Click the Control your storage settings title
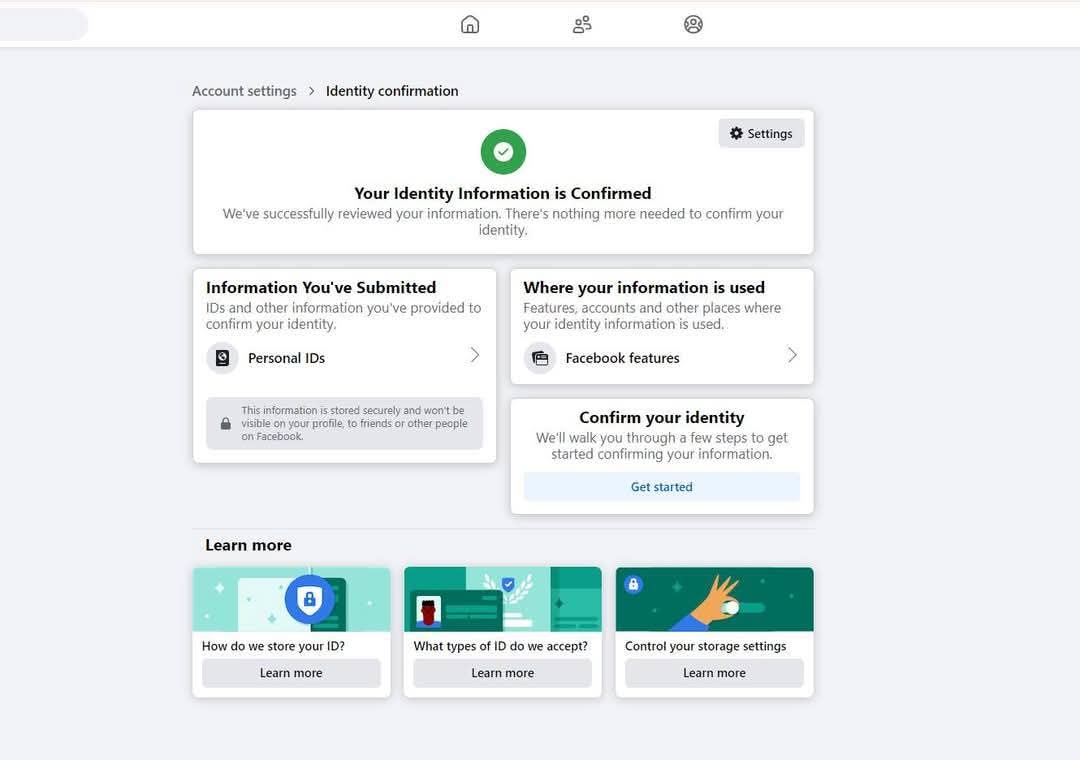Image resolution: width=1080 pixels, height=760 pixels. tap(705, 646)
